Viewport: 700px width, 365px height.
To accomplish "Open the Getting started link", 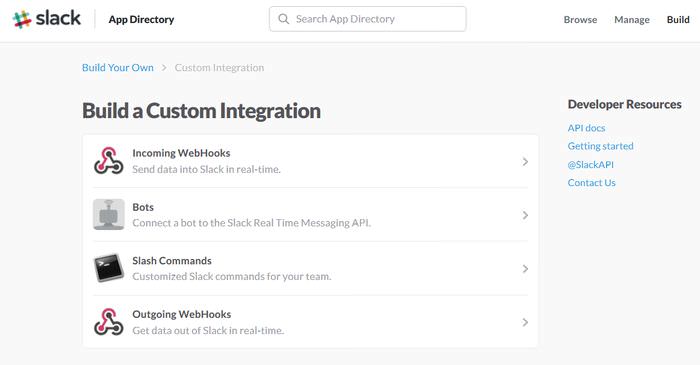I will click(600, 146).
